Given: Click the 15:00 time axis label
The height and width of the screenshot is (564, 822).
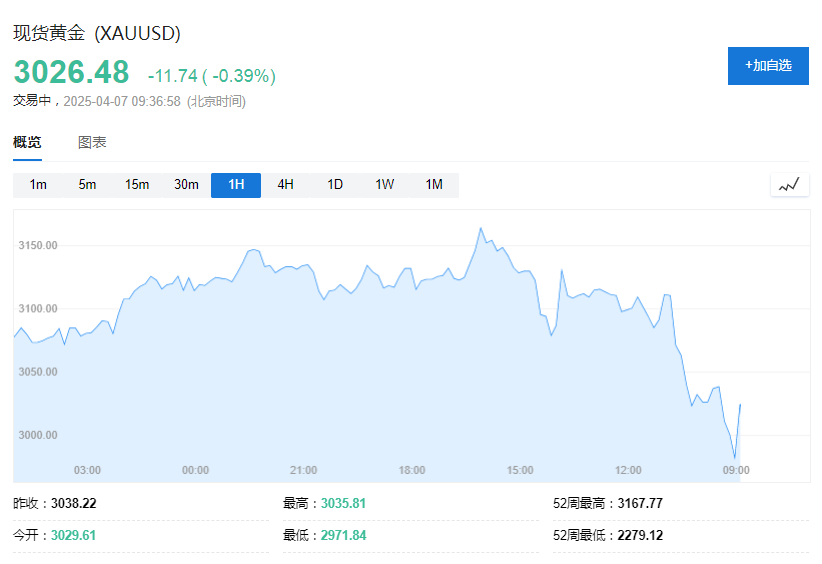Looking at the screenshot, I should click(520, 470).
